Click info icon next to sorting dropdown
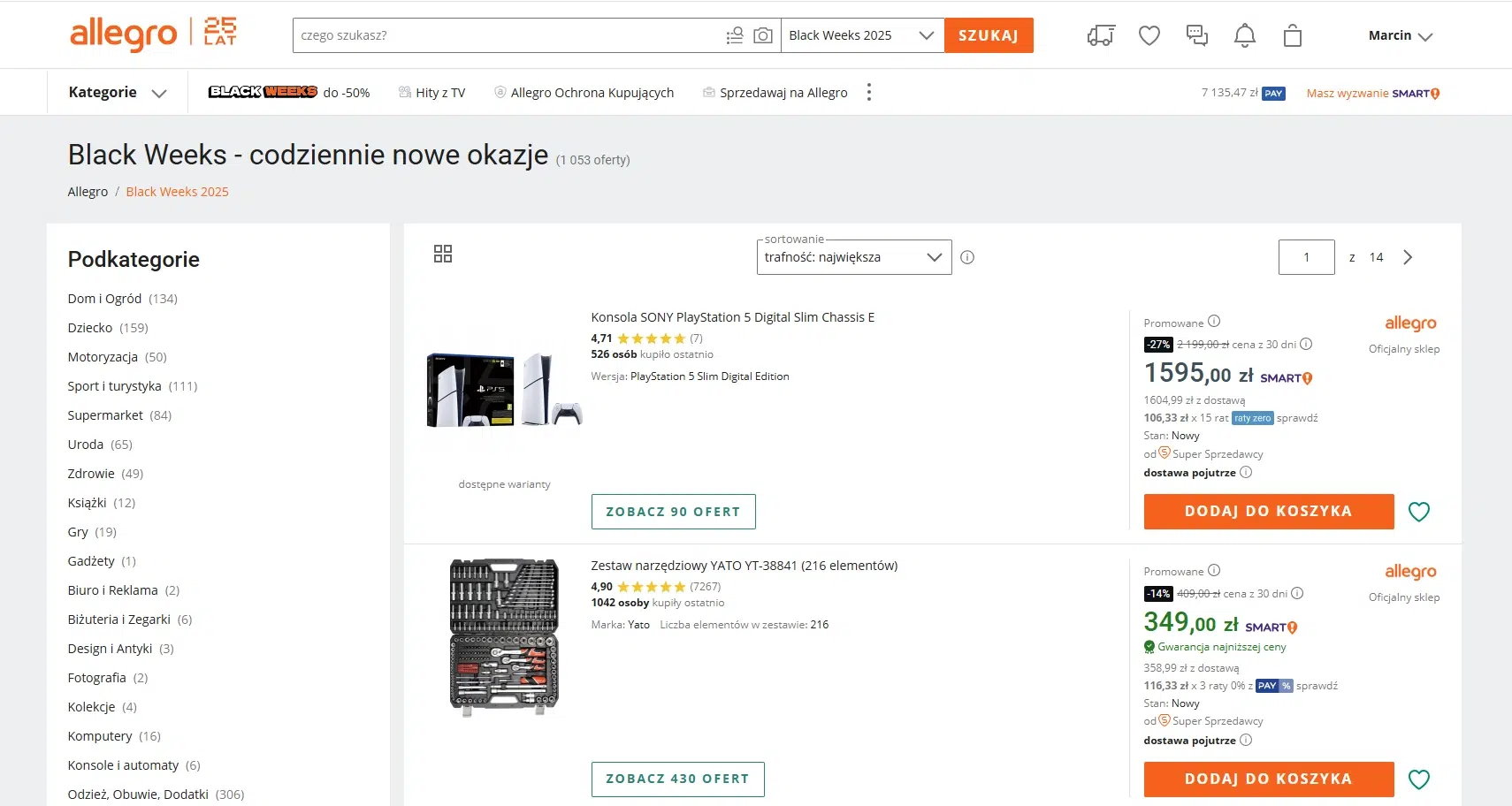The height and width of the screenshot is (806, 1512). [967, 257]
